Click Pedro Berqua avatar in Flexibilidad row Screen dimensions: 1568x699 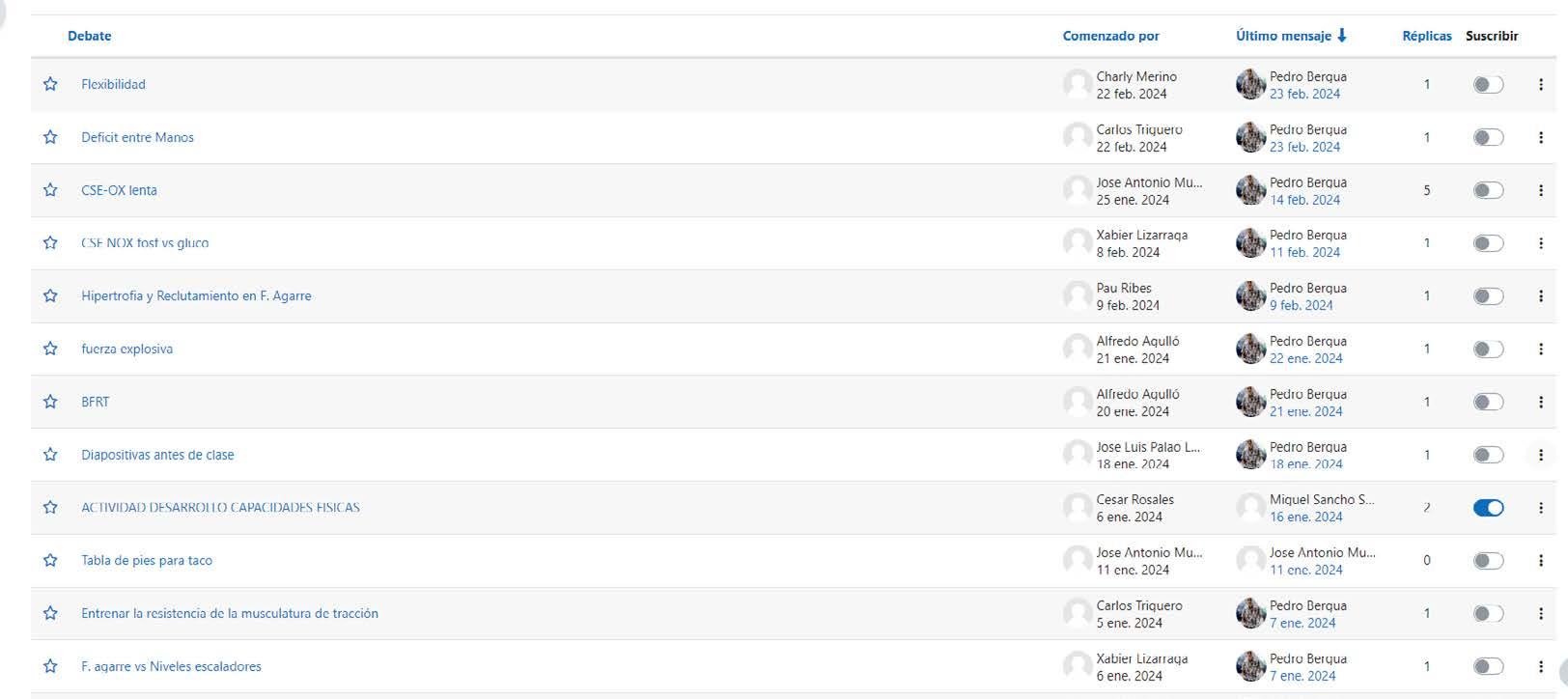1250,84
